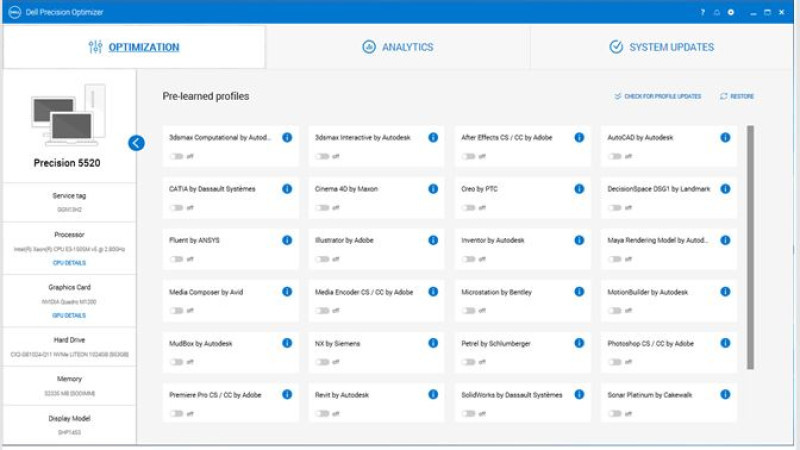View Petrel by Schlumberger info

point(579,343)
